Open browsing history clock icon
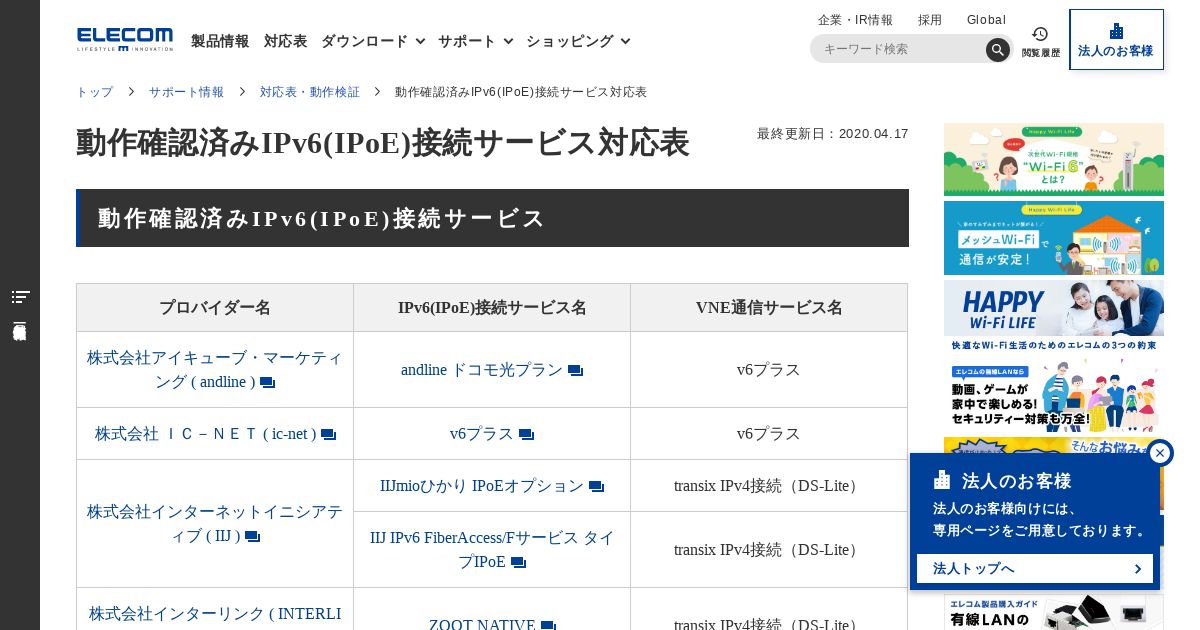The width and height of the screenshot is (1200, 630). 1040,34
